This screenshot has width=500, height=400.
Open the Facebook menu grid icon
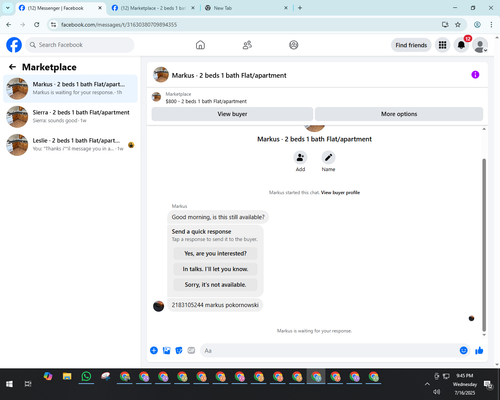[442, 45]
